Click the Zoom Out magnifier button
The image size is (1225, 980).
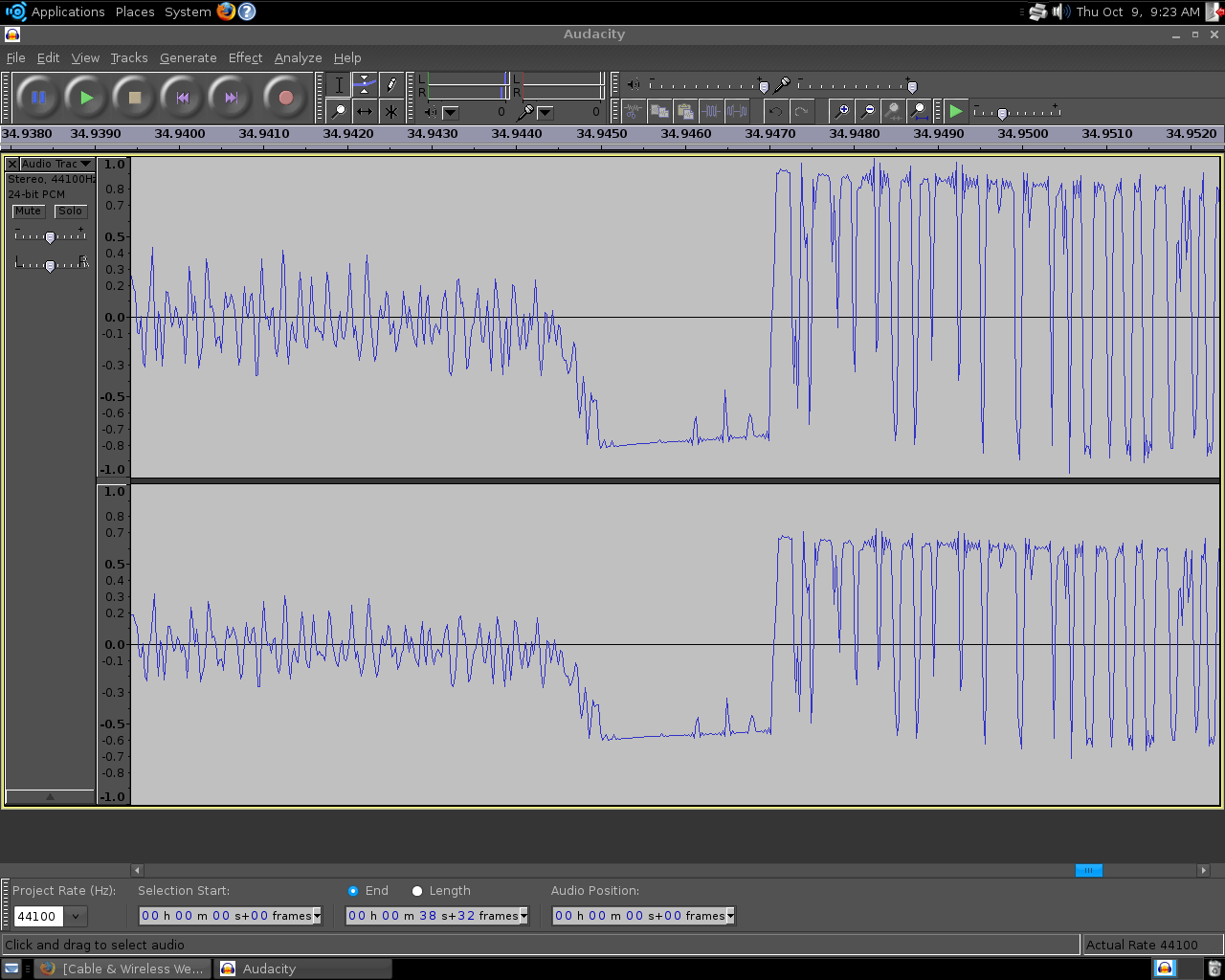point(867,111)
